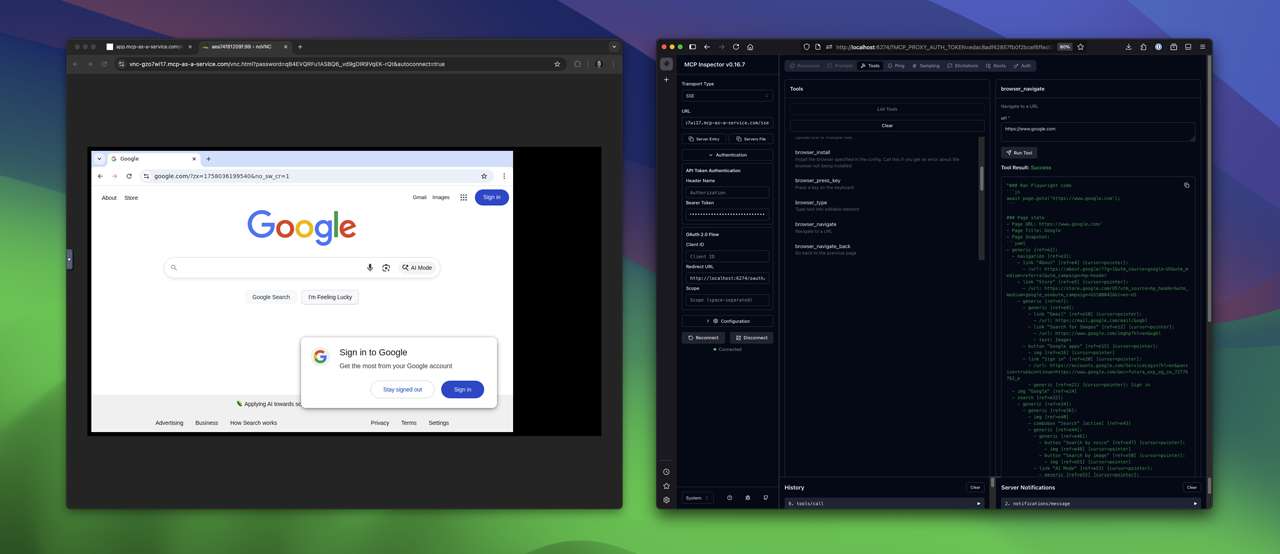Copy tool result in MCP Inspector
Screen dimensions: 1280x554
(x=1187, y=185)
